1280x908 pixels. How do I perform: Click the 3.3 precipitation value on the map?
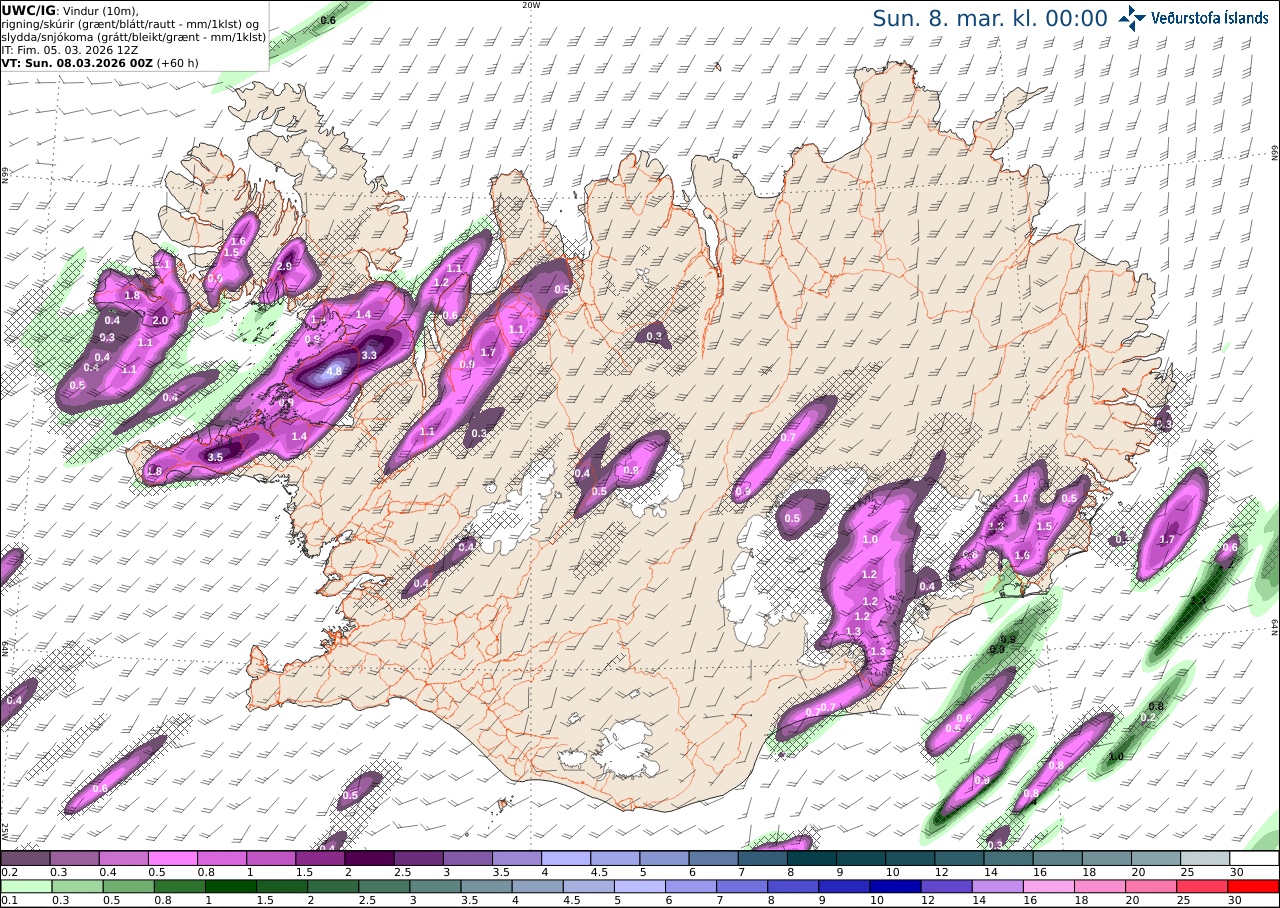coord(369,355)
